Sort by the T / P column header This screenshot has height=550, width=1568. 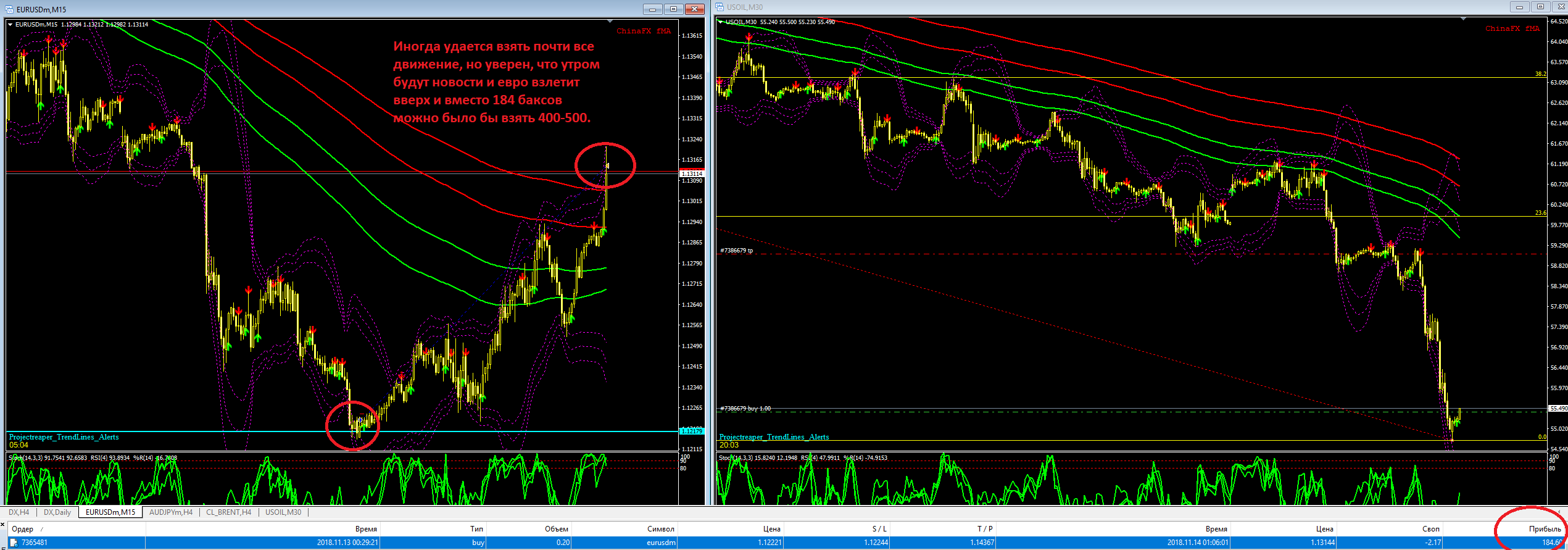pos(944,529)
